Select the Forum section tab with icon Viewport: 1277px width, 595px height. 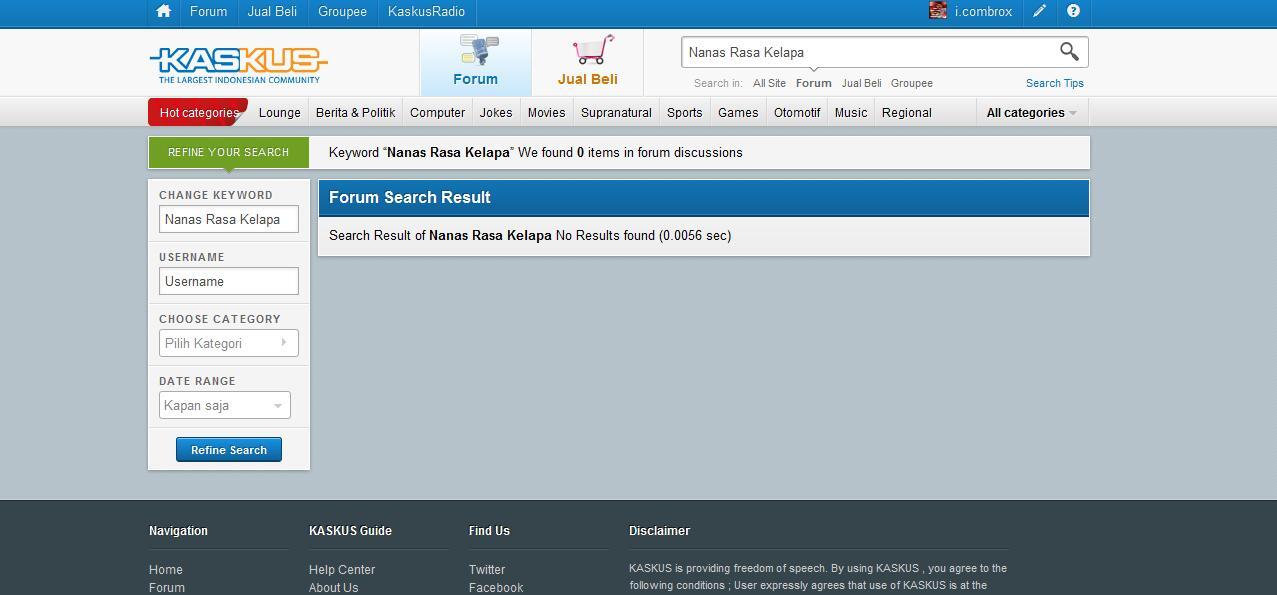coord(475,62)
